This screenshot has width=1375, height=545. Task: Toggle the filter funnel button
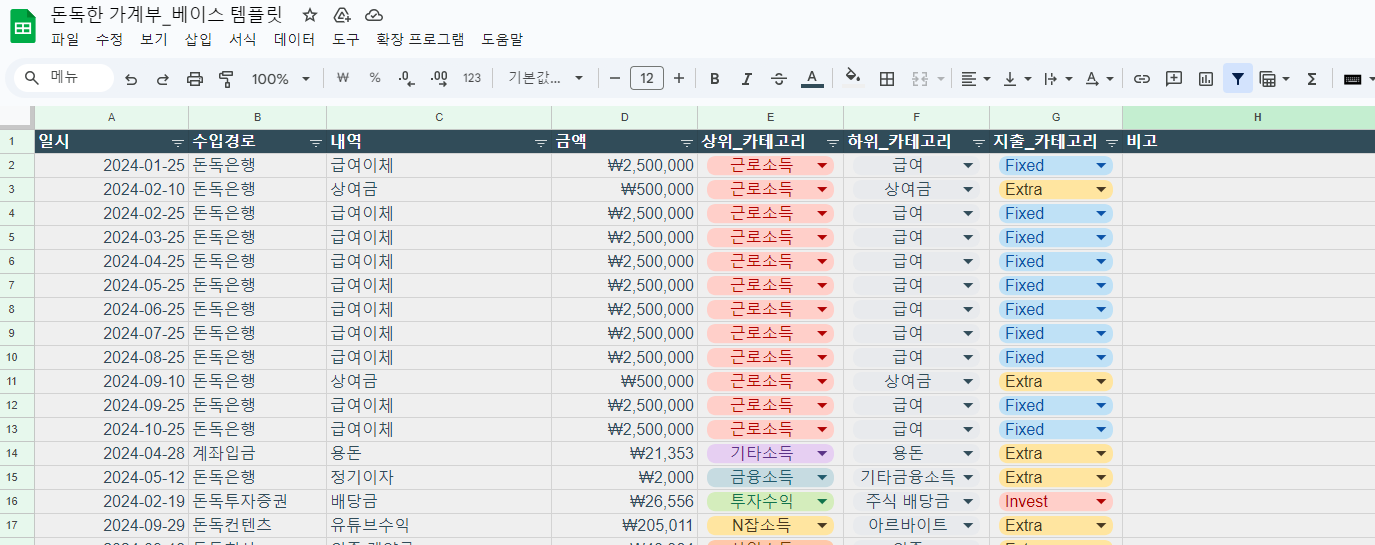[1238, 79]
